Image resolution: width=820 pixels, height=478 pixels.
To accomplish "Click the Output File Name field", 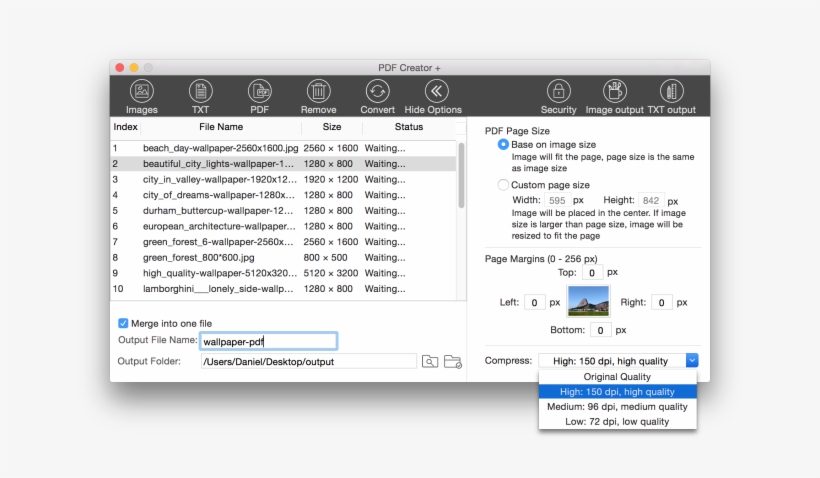I will click(x=268, y=342).
